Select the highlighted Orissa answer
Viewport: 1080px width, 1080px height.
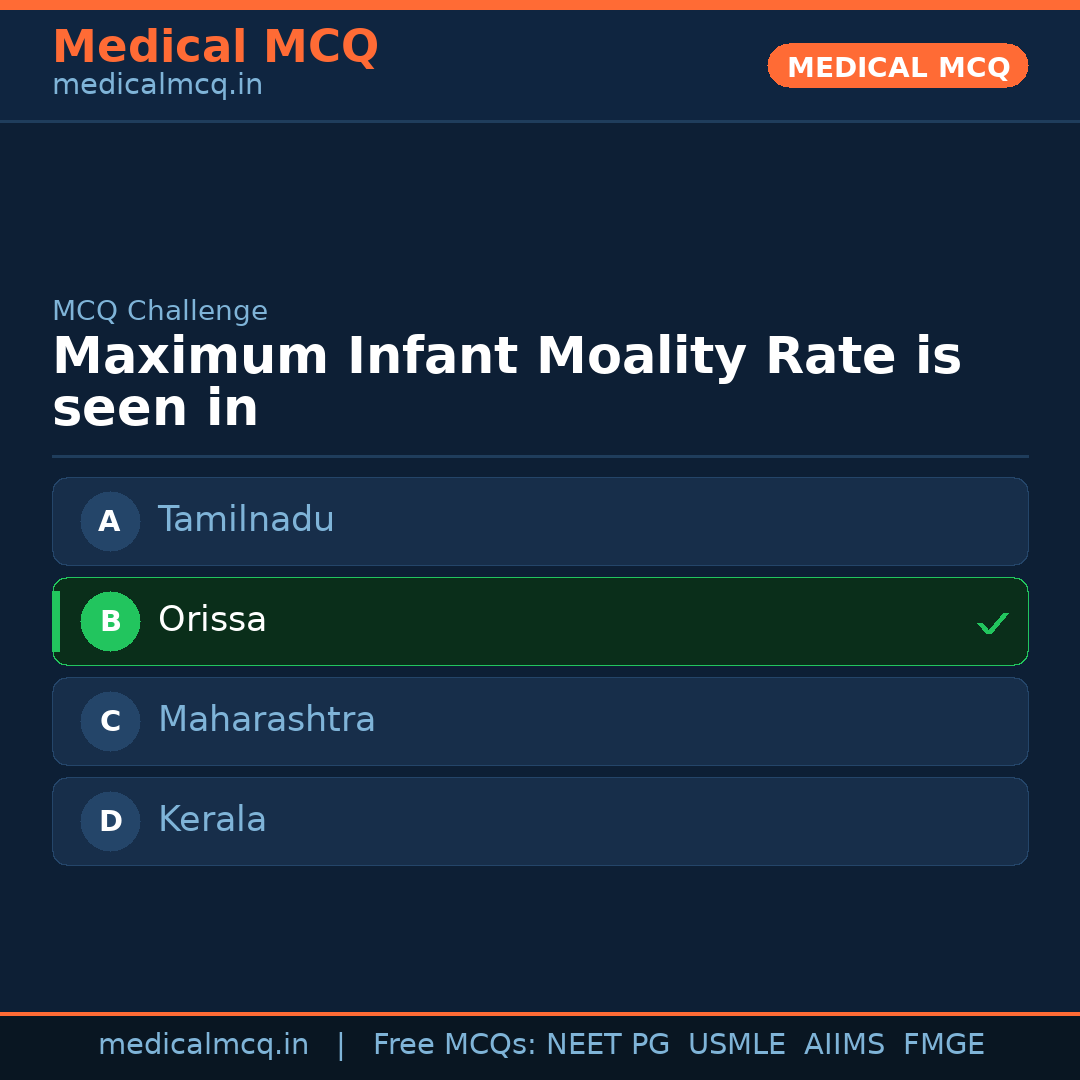(x=540, y=621)
